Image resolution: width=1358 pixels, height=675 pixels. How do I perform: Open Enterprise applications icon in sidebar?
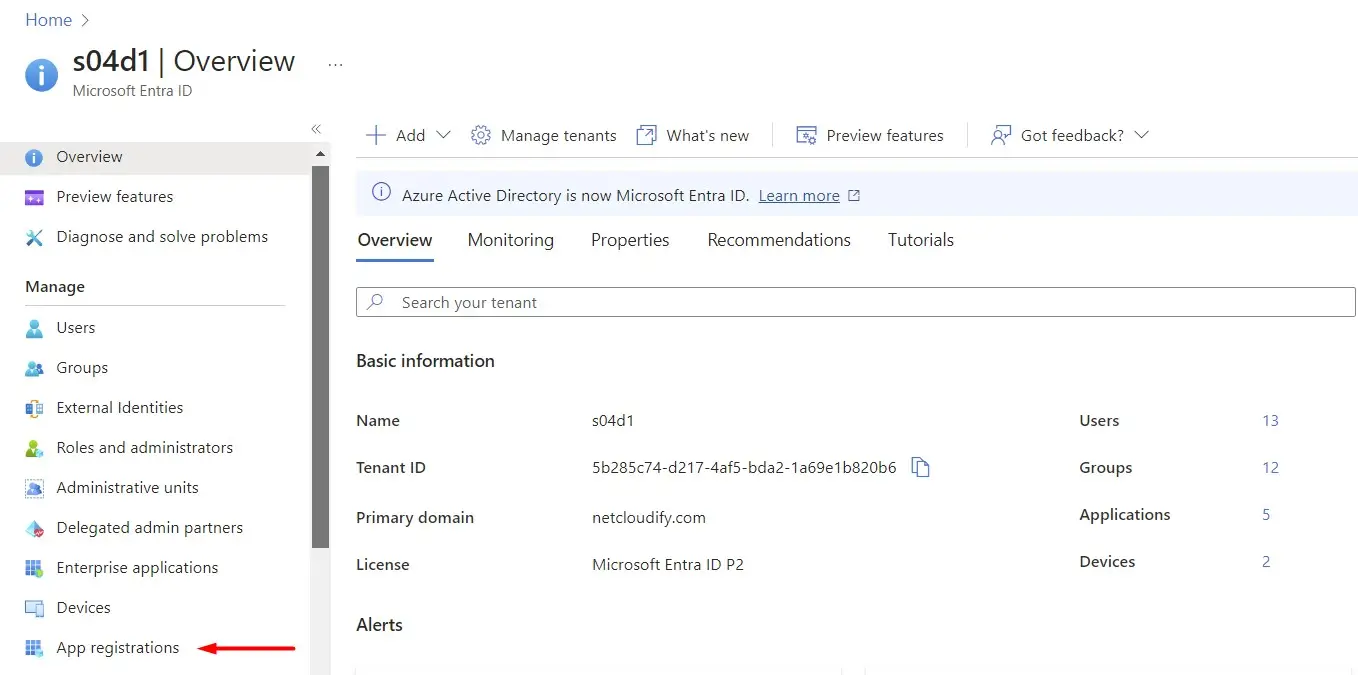point(35,568)
